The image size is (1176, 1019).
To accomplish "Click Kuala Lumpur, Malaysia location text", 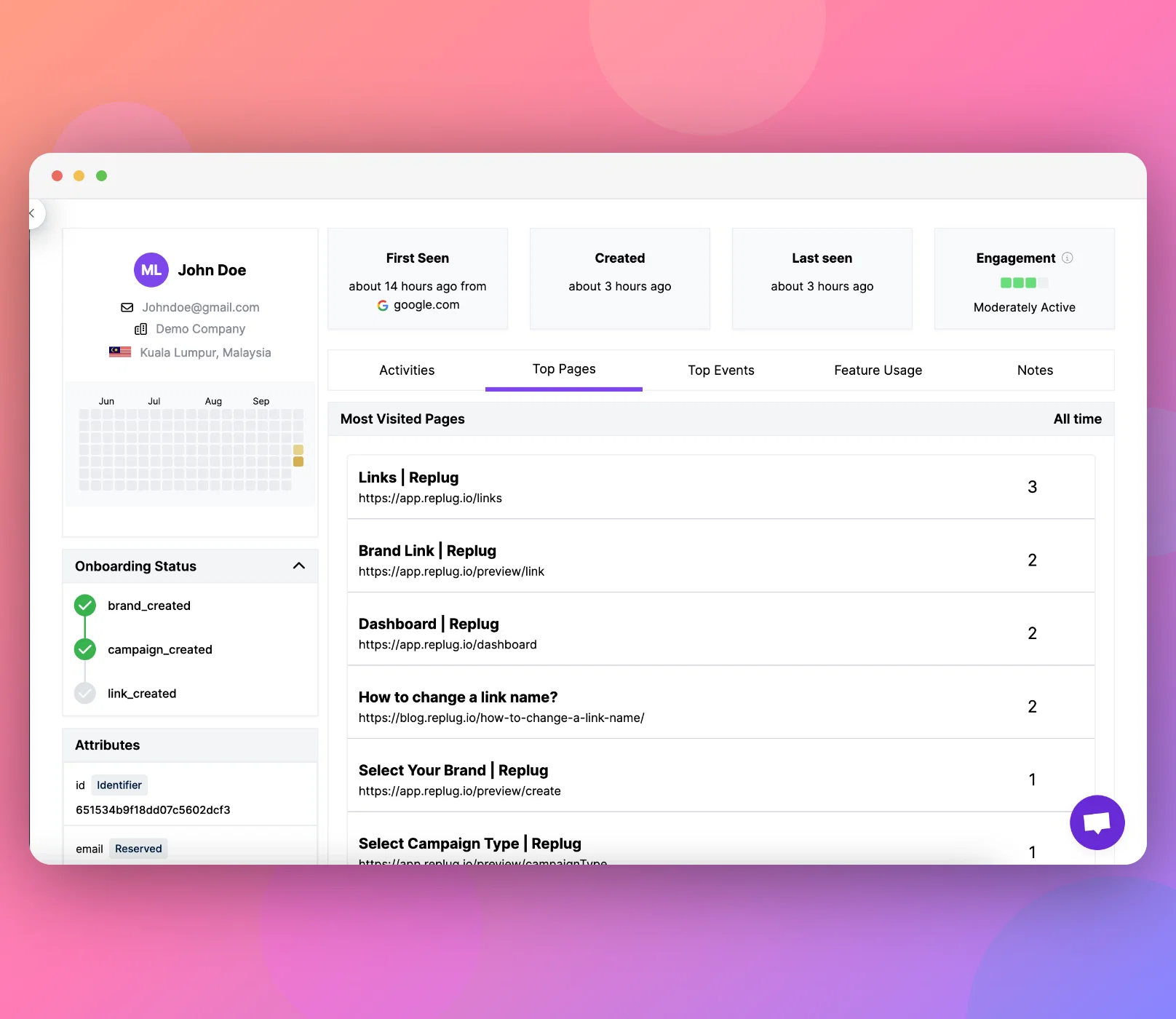I will click(x=205, y=352).
